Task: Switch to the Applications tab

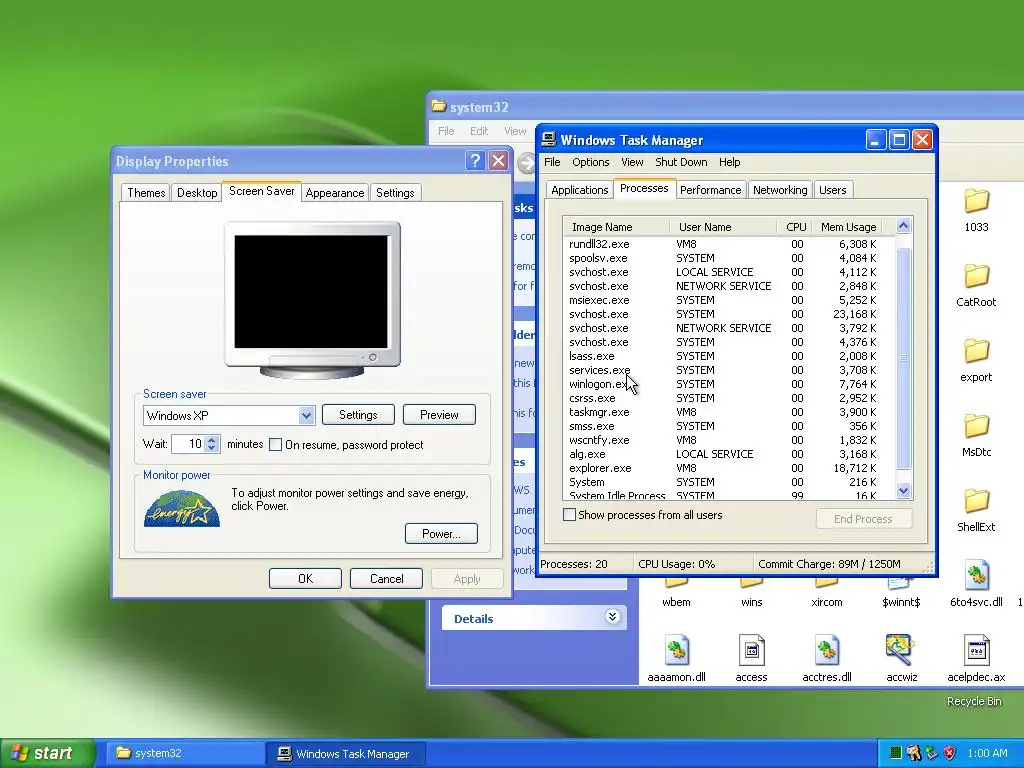Action: click(579, 190)
